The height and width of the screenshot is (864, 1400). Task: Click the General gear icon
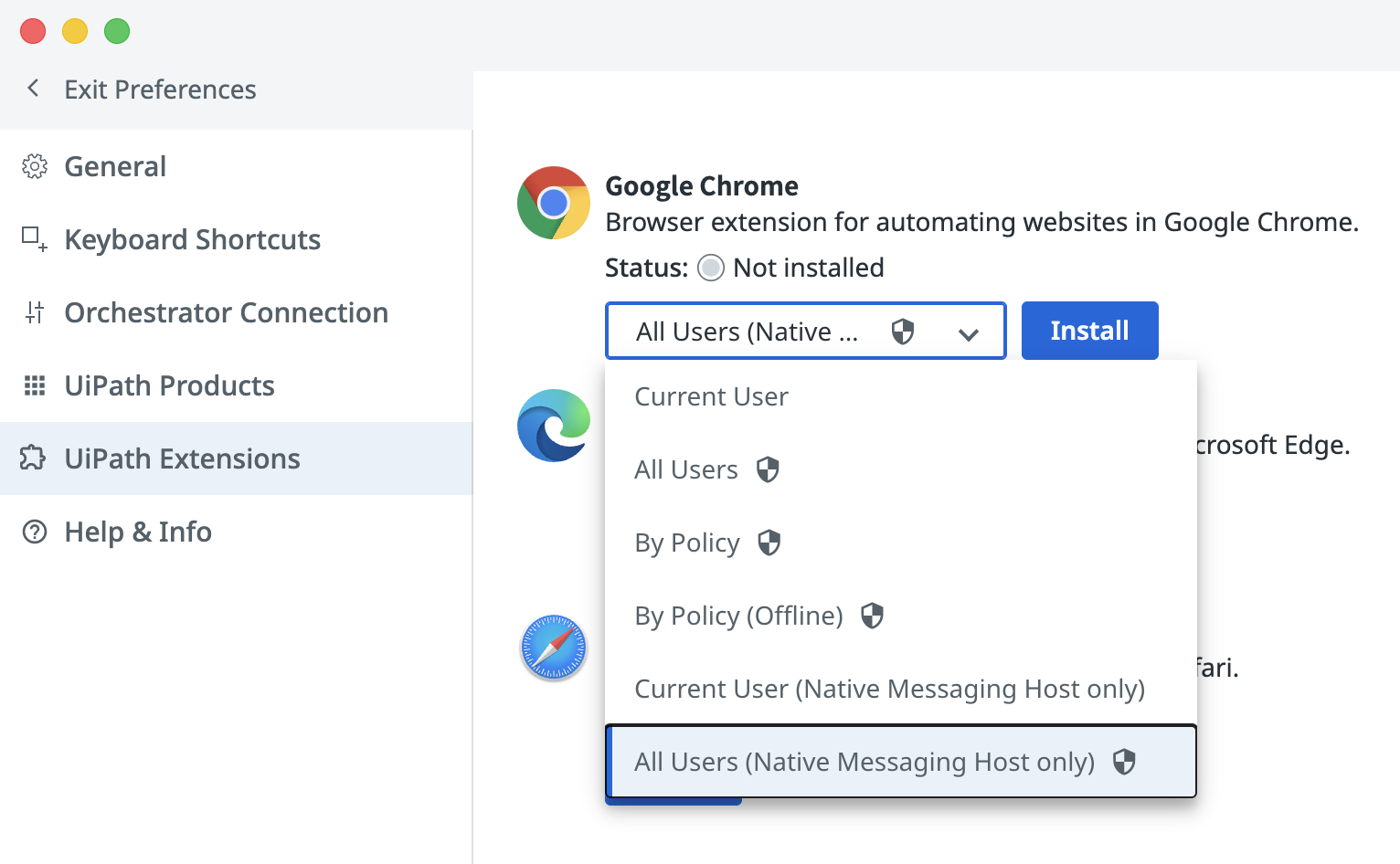[x=35, y=166]
